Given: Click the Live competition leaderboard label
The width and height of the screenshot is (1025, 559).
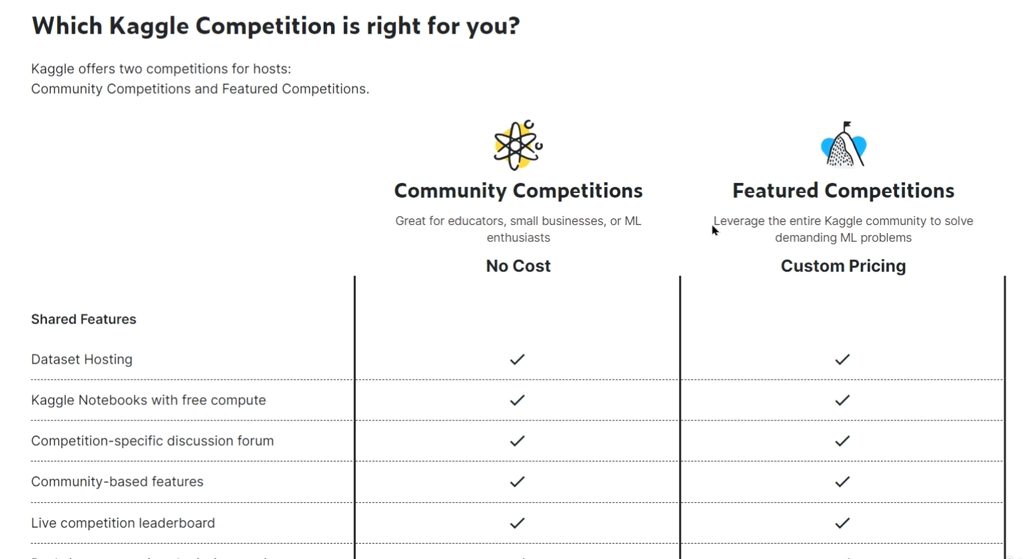Looking at the screenshot, I should [123, 523].
